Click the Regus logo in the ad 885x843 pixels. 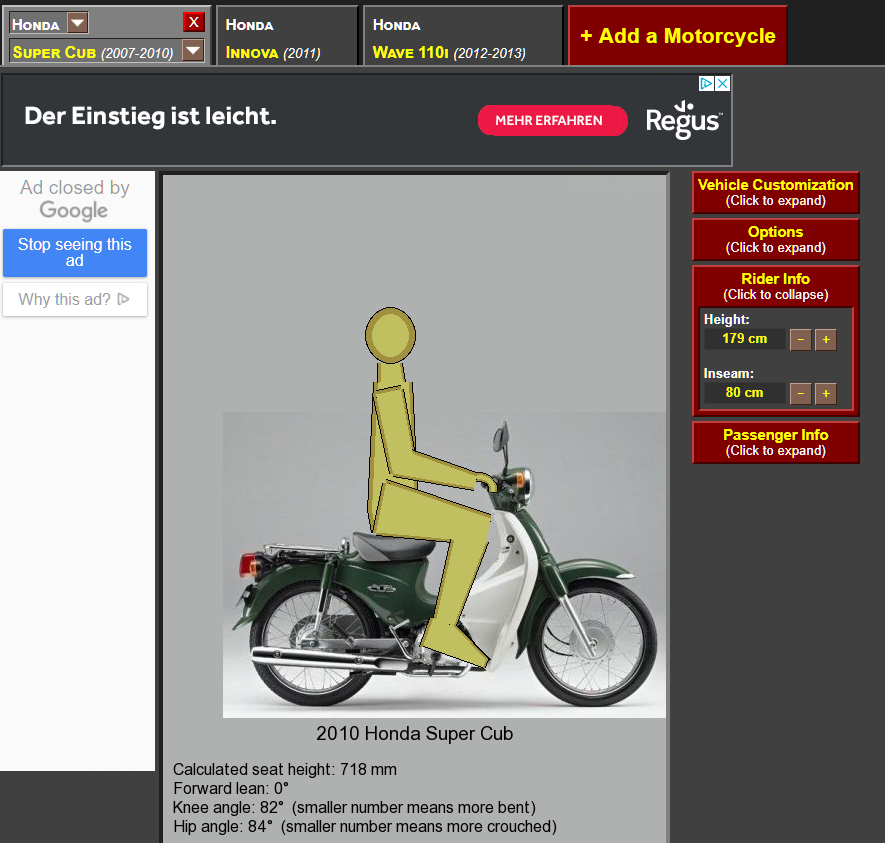683,120
